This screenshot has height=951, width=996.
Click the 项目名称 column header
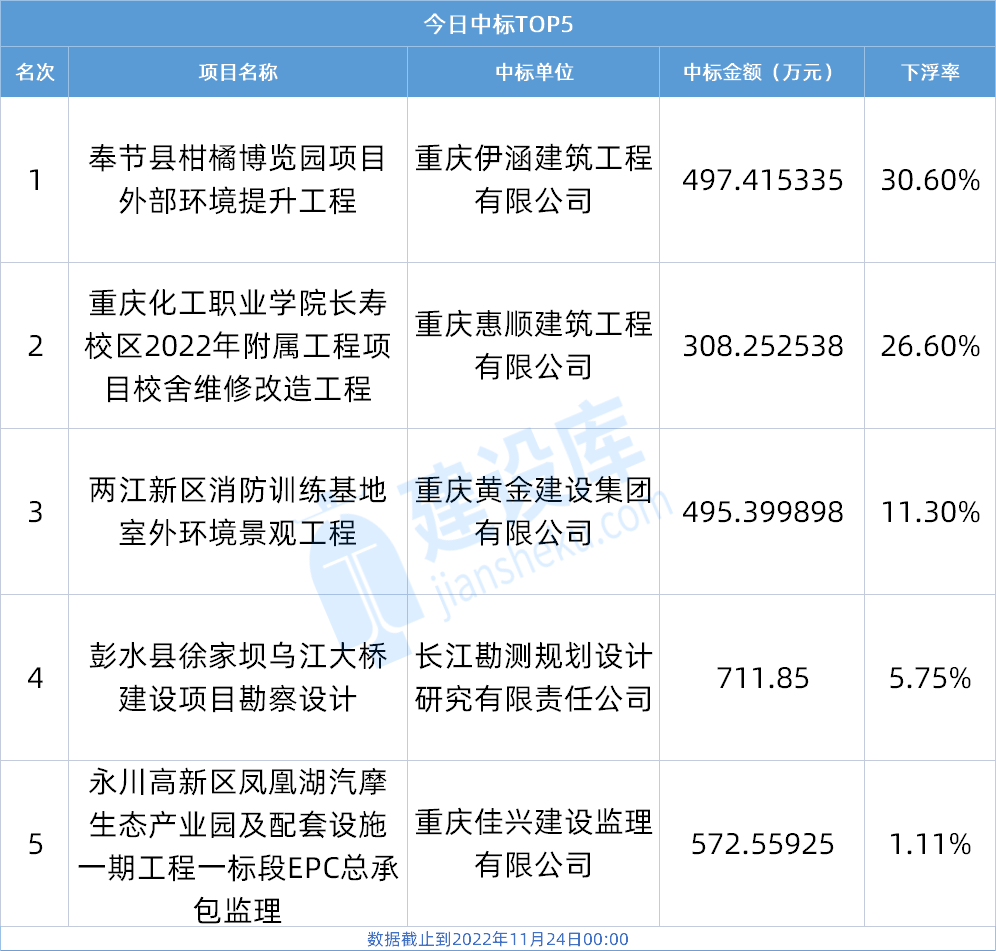pyautogui.click(x=238, y=73)
